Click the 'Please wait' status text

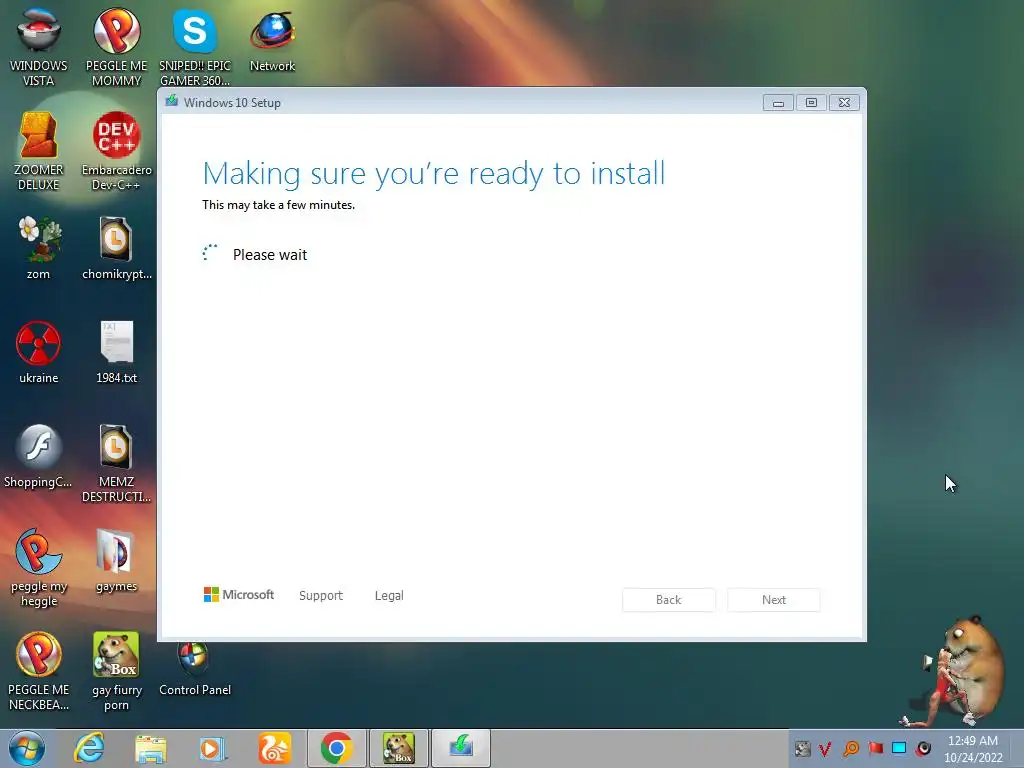click(270, 255)
